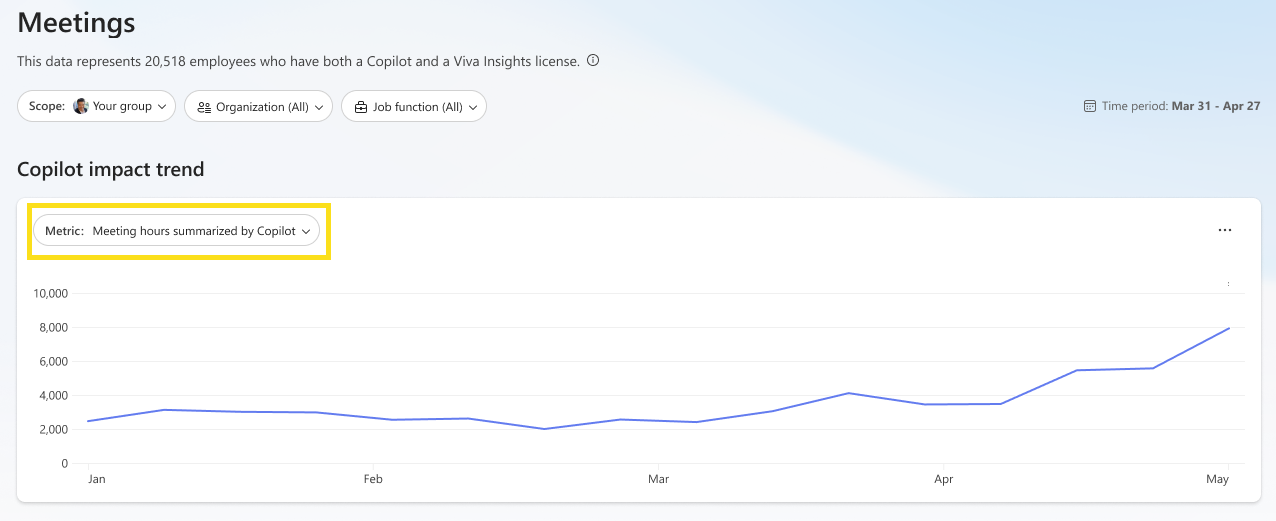This screenshot has height=521, width=1276.
Task: Click the 4,000 y-axis label
Action: click(52, 395)
